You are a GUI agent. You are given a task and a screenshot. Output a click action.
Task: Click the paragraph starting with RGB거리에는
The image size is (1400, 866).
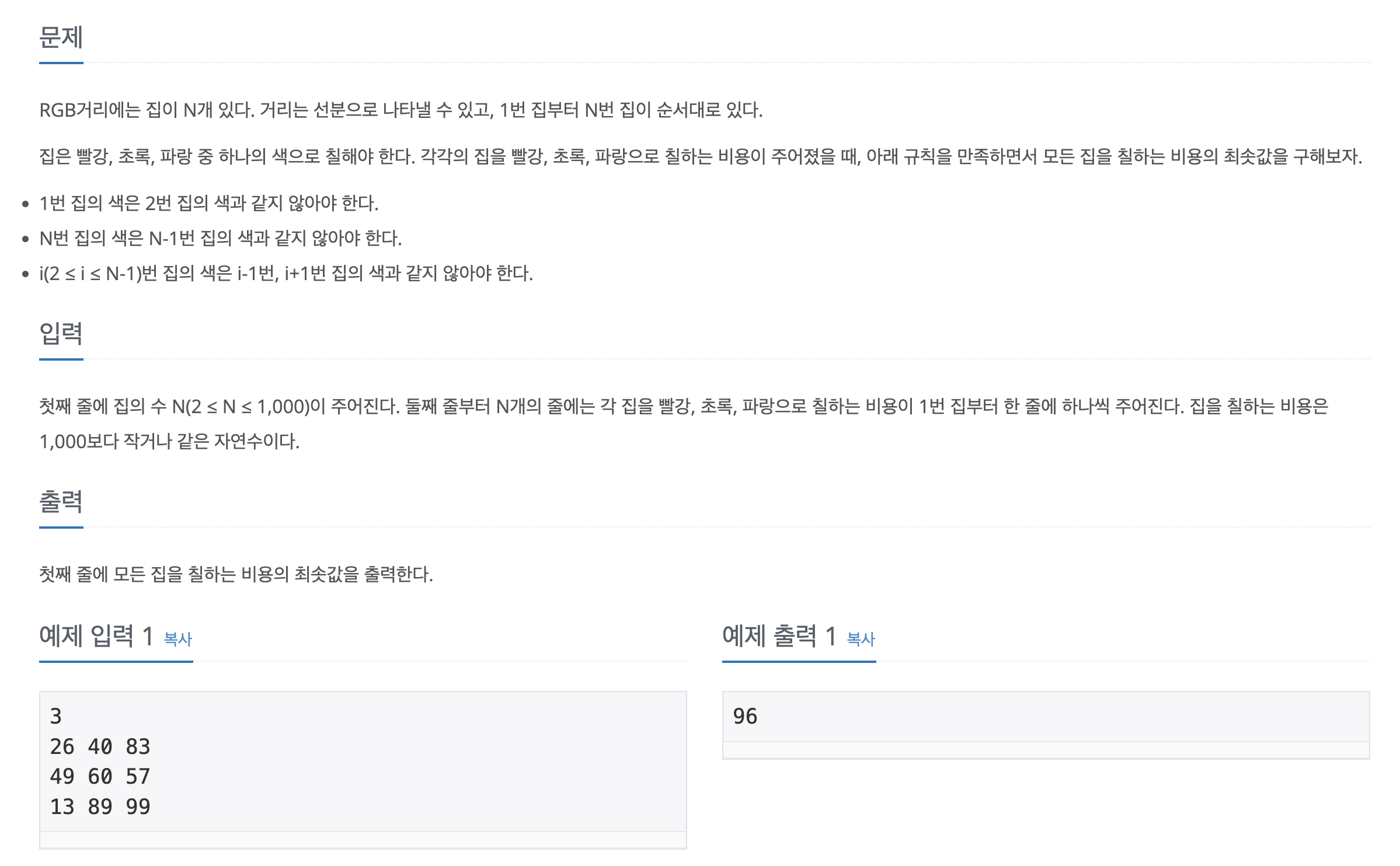(x=401, y=110)
